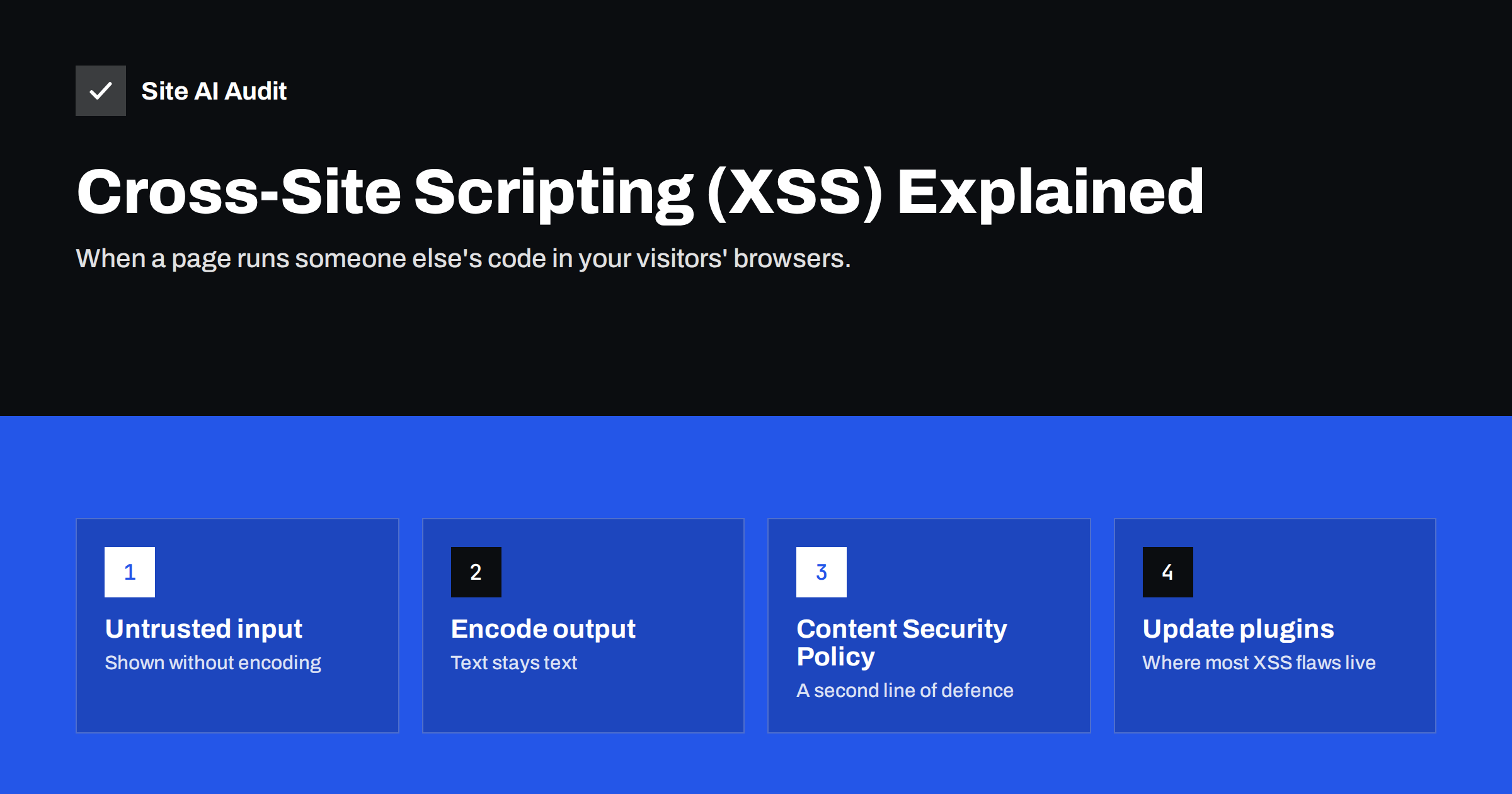
Task: Click the number 4 badge
Action: click(x=1168, y=572)
